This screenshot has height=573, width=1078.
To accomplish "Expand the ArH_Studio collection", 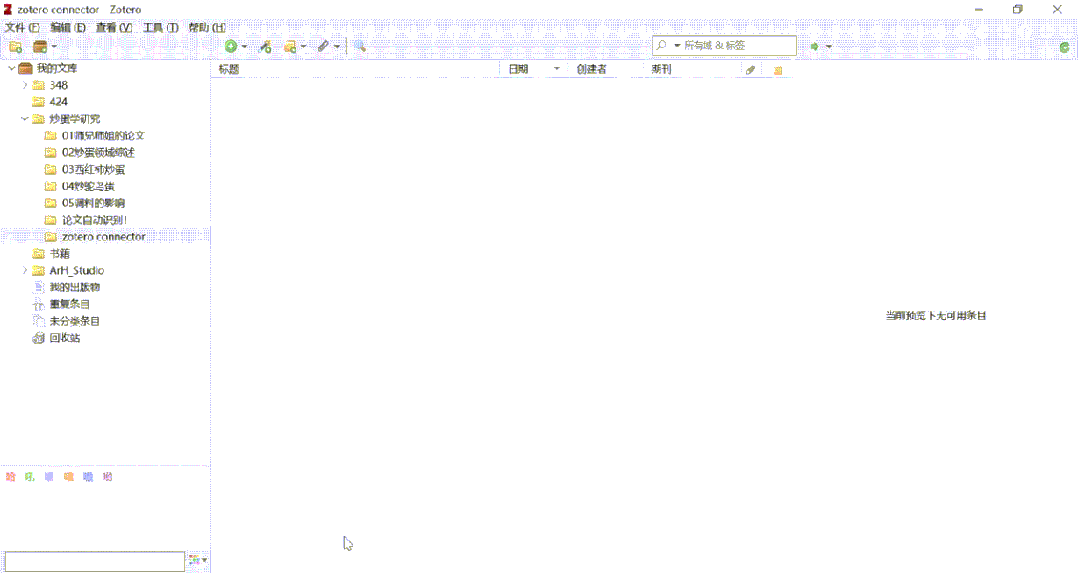I will [25, 270].
